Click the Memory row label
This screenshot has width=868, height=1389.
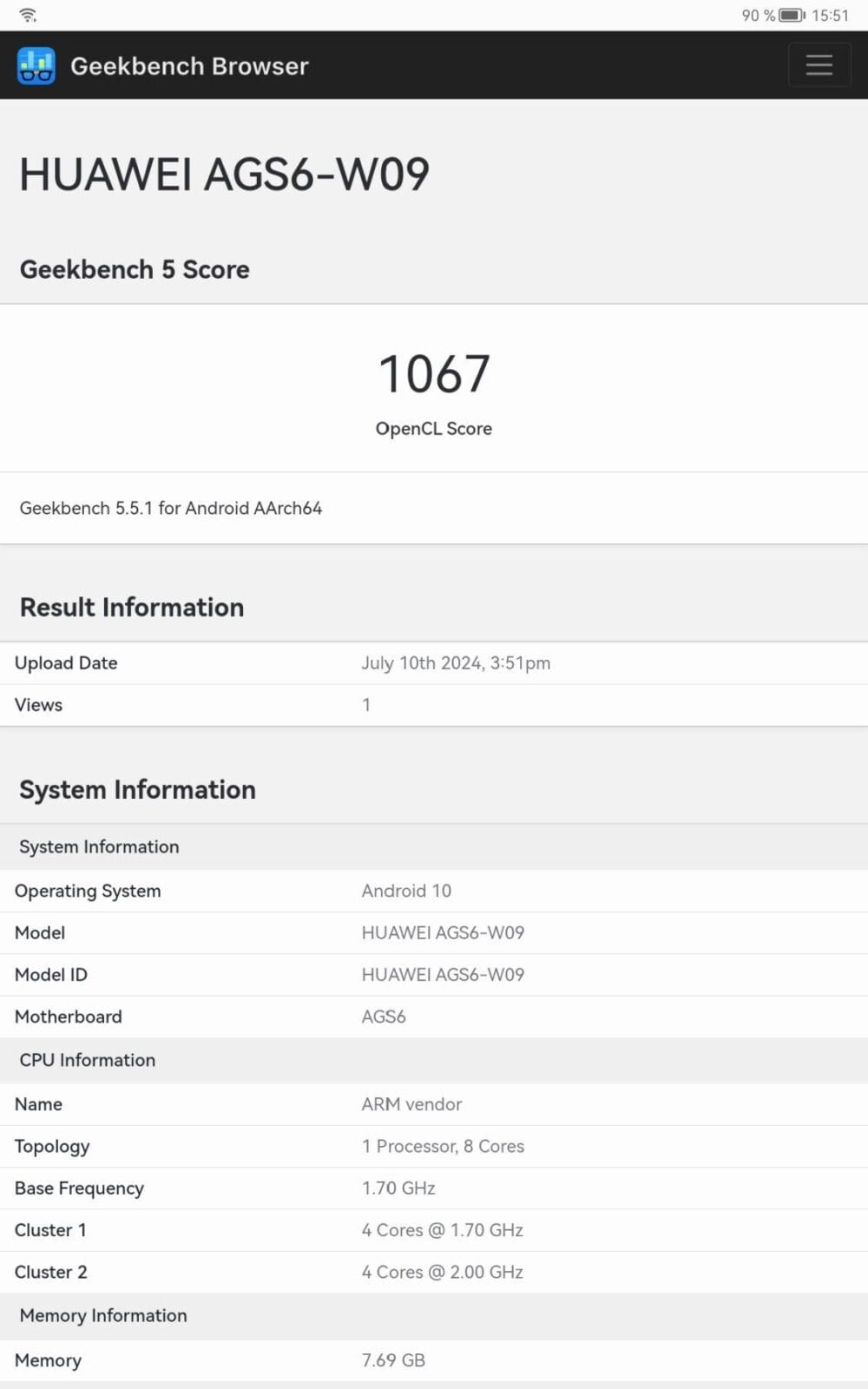[x=48, y=1360]
